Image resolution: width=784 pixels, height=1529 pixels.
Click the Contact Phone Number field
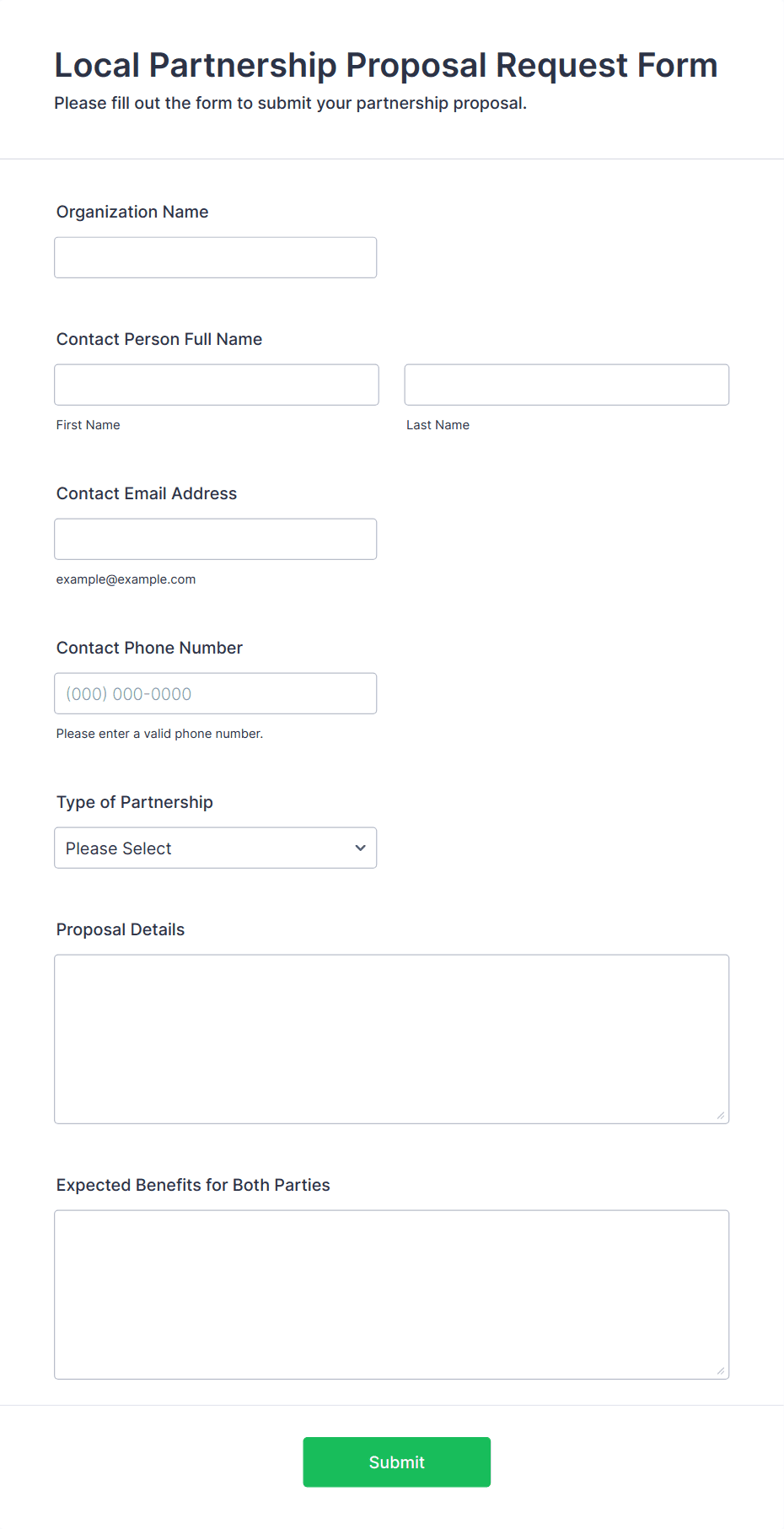click(215, 693)
